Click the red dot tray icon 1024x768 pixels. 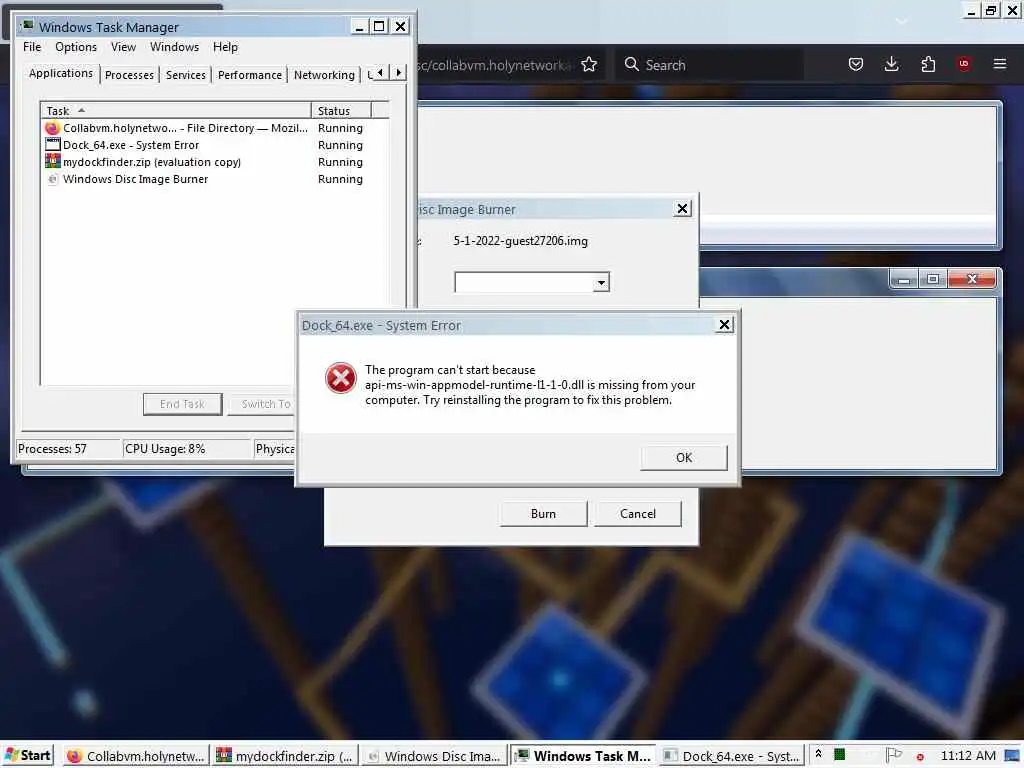pyautogui.click(x=920, y=758)
